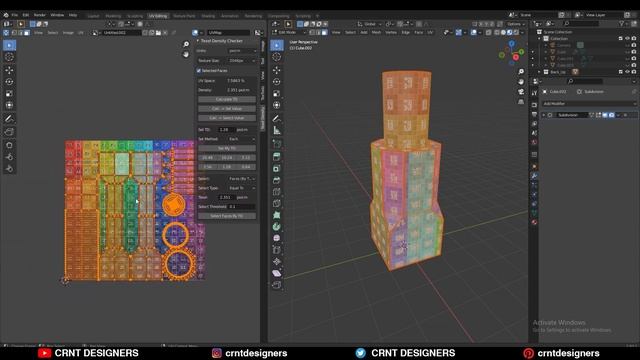The width and height of the screenshot is (640, 360).
Task: Open the Blender logo menu
Action: 6,15
